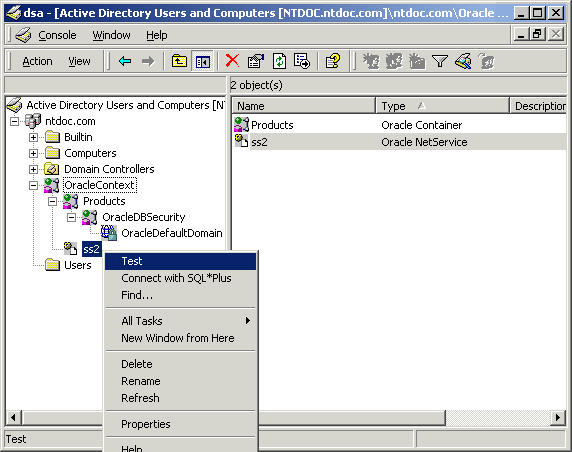Choose Delete in the context menu
Screen dimensions: 572x452
coord(180,364)
